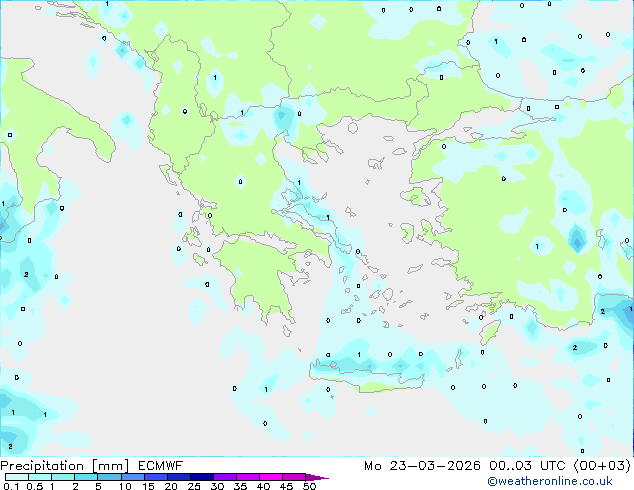Click legend scale label '0.5'

[x=35, y=486]
